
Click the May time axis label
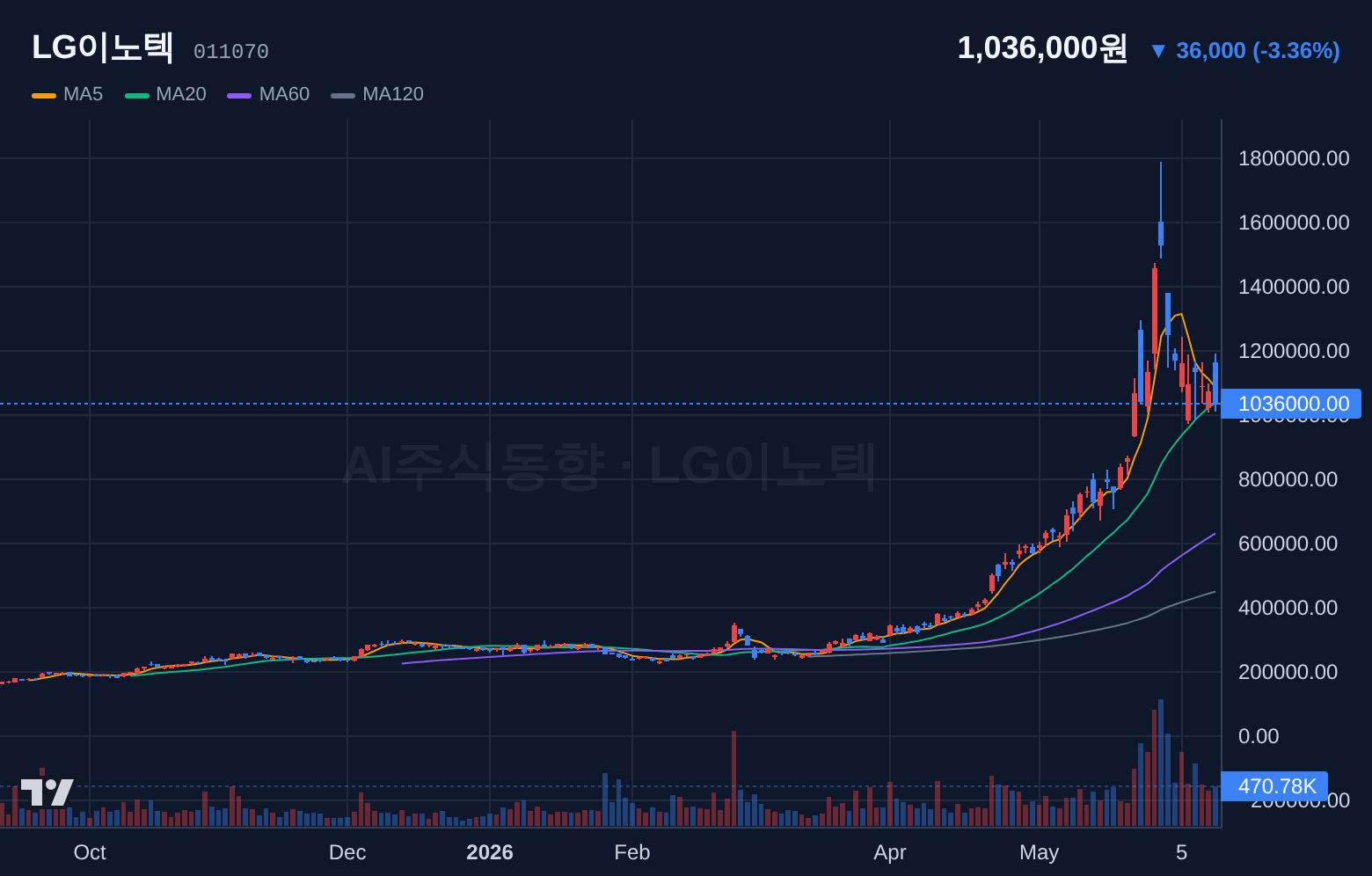tap(1040, 852)
